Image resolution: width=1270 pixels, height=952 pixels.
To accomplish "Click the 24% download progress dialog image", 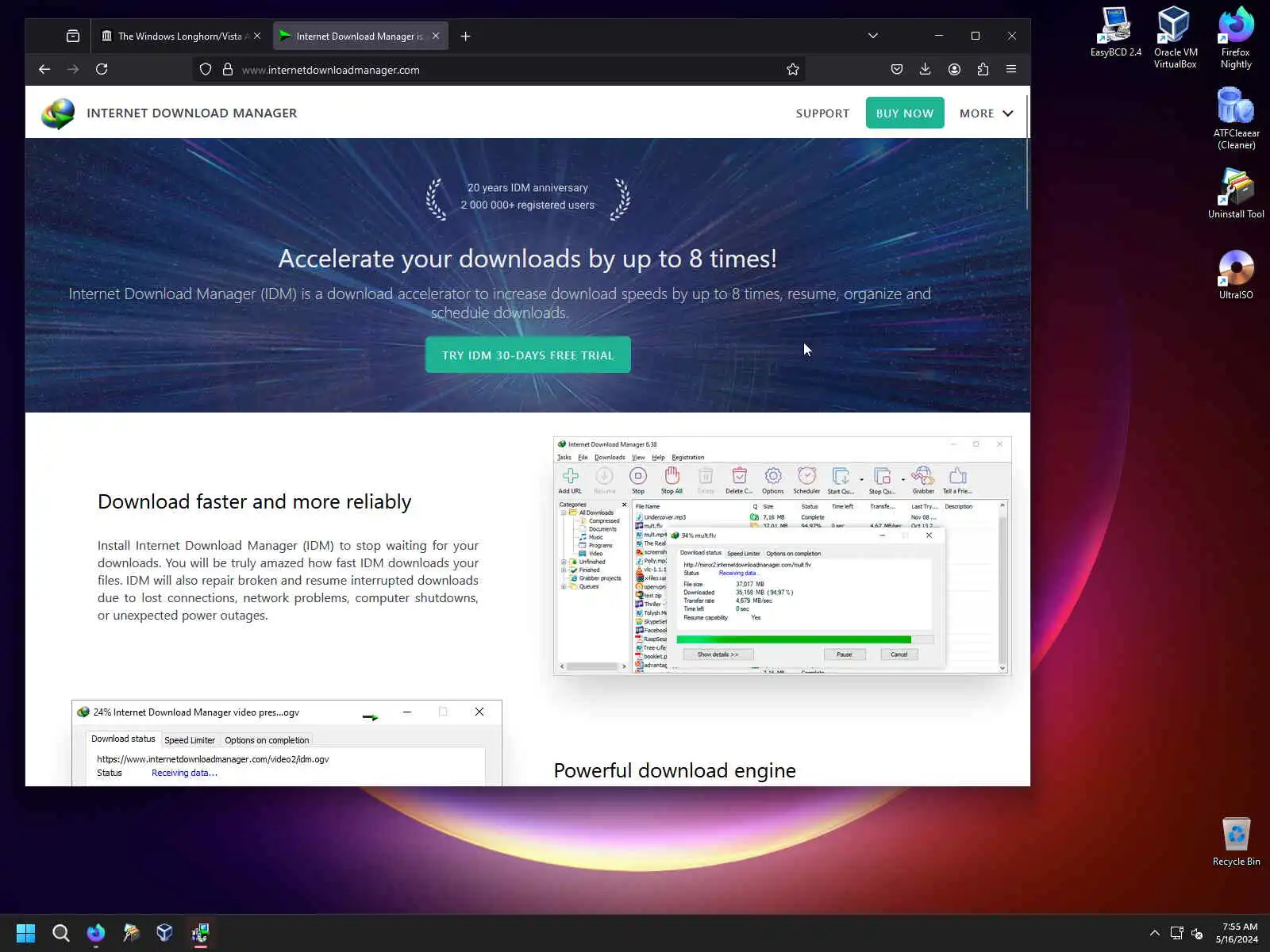I will (x=287, y=743).
